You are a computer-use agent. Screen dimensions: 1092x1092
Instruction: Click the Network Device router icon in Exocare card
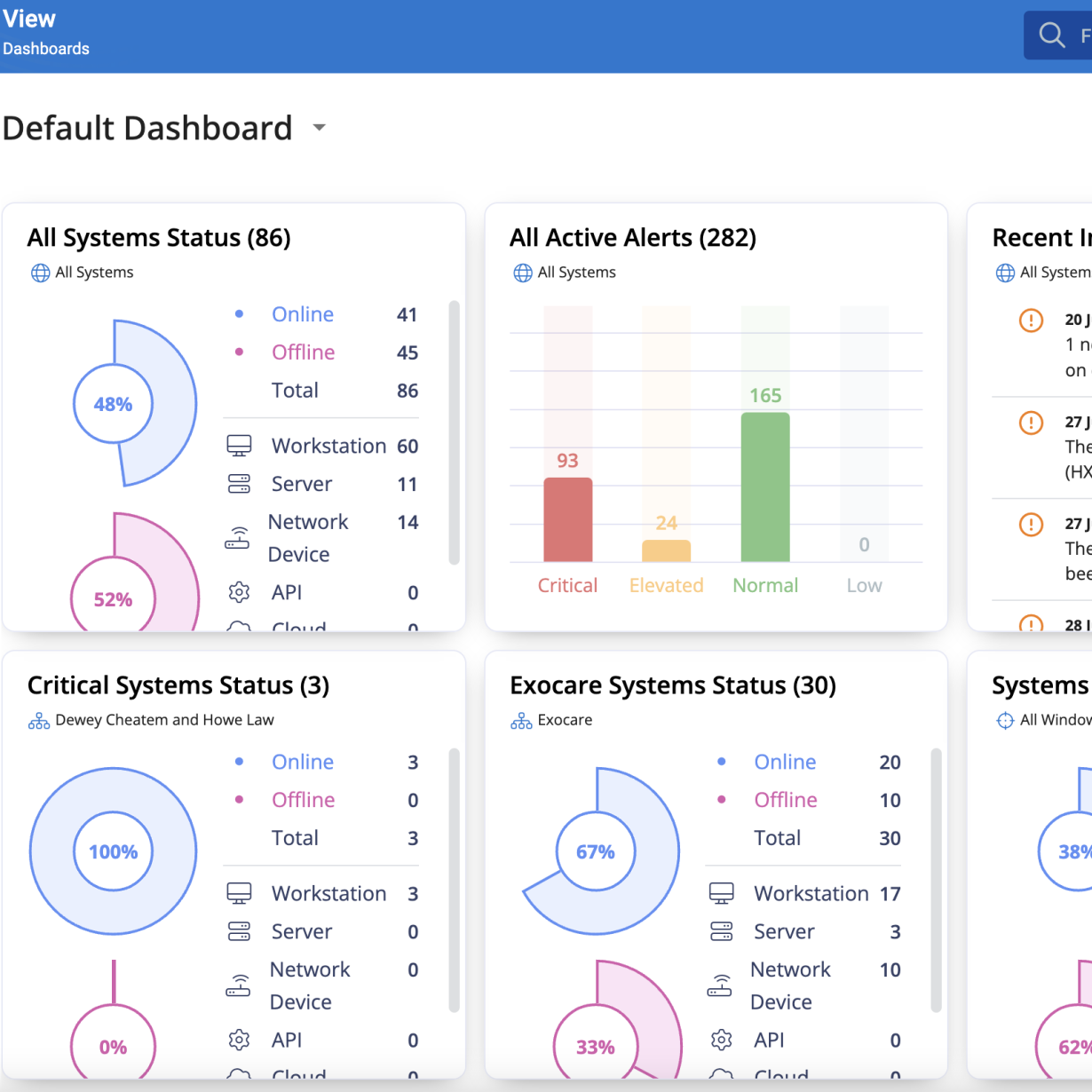720,985
